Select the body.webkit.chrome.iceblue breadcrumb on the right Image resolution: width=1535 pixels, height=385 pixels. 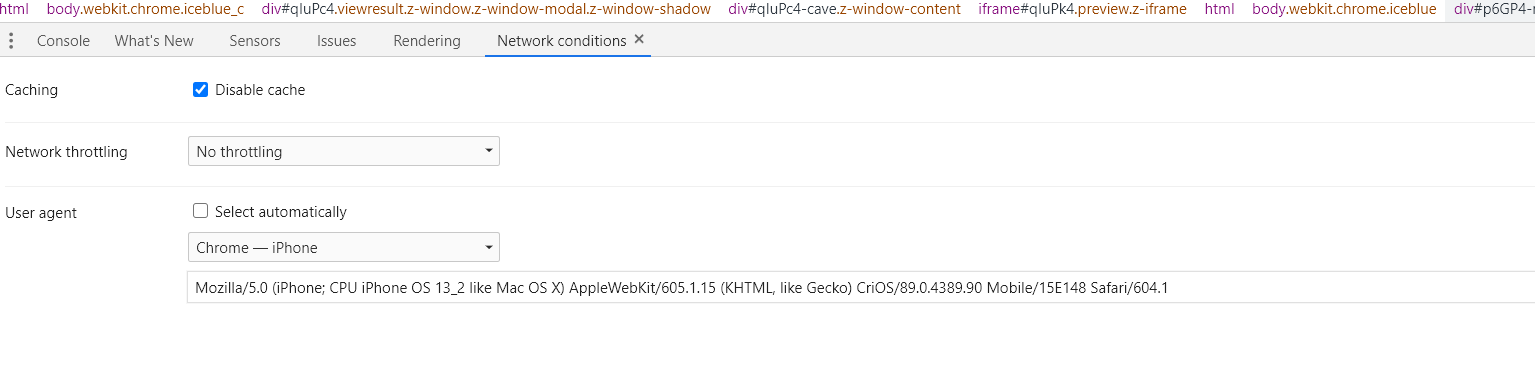click(x=1344, y=9)
